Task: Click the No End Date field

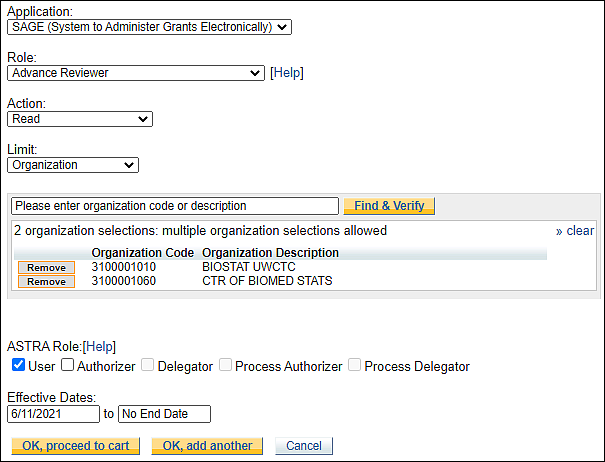Action: pyautogui.click(x=164, y=414)
